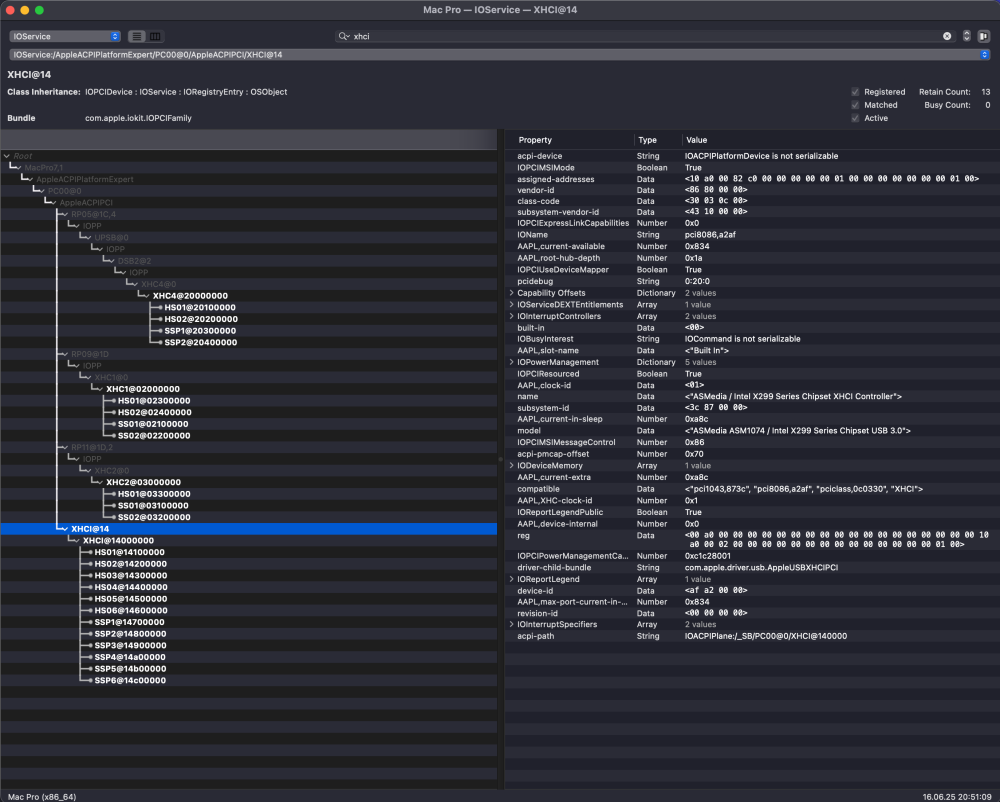
Task: Select HS06@14600000 in the tree
Action: 131,610
